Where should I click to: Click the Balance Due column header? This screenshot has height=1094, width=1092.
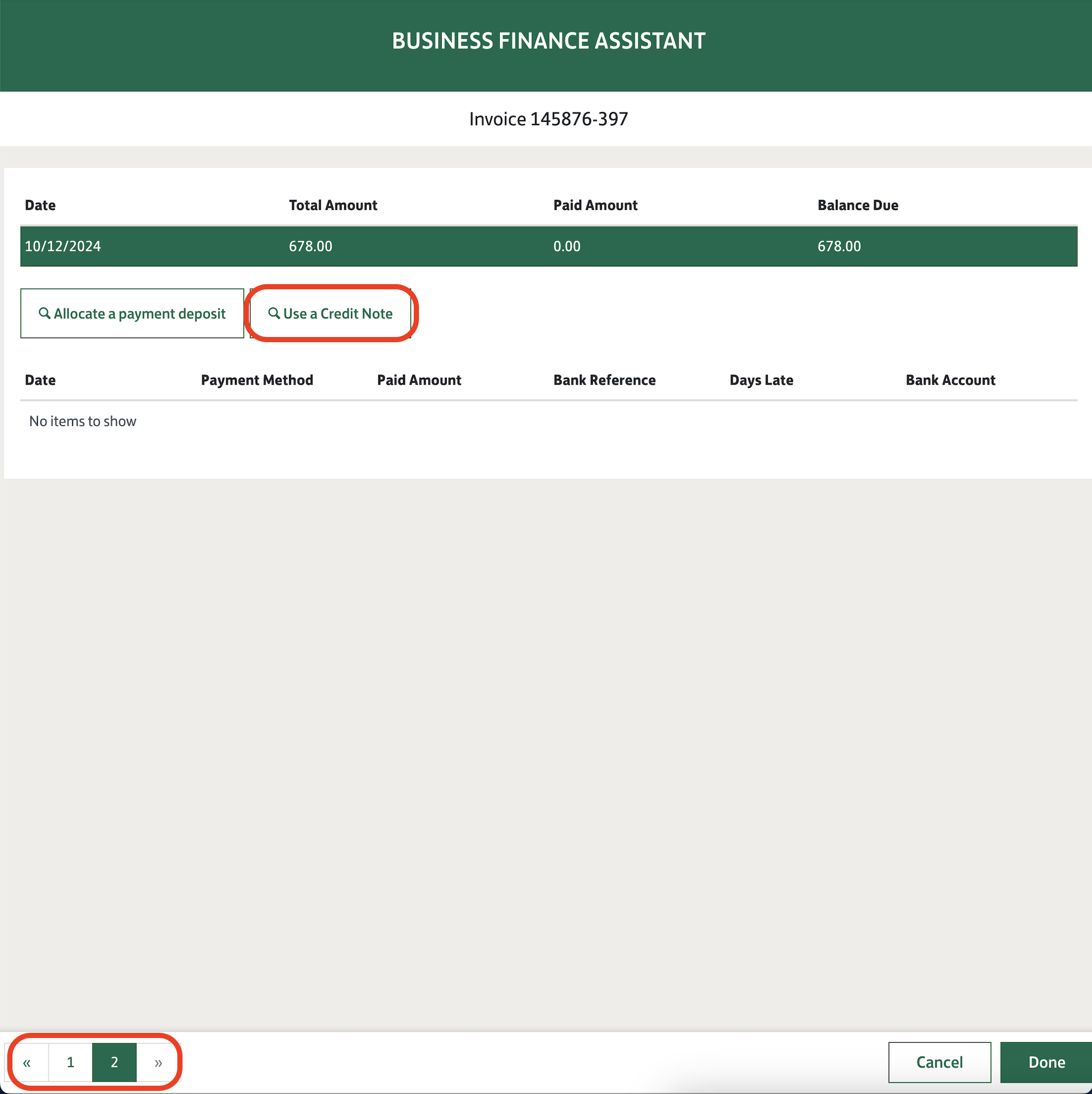coord(858,205)
